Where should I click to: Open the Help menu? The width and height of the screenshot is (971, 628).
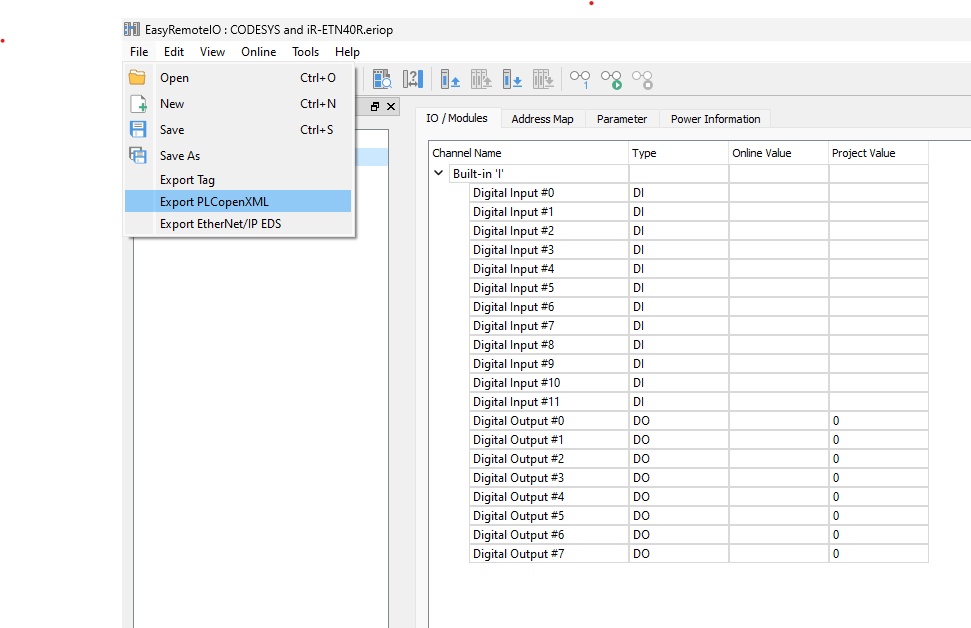click(x=347, y=52)
